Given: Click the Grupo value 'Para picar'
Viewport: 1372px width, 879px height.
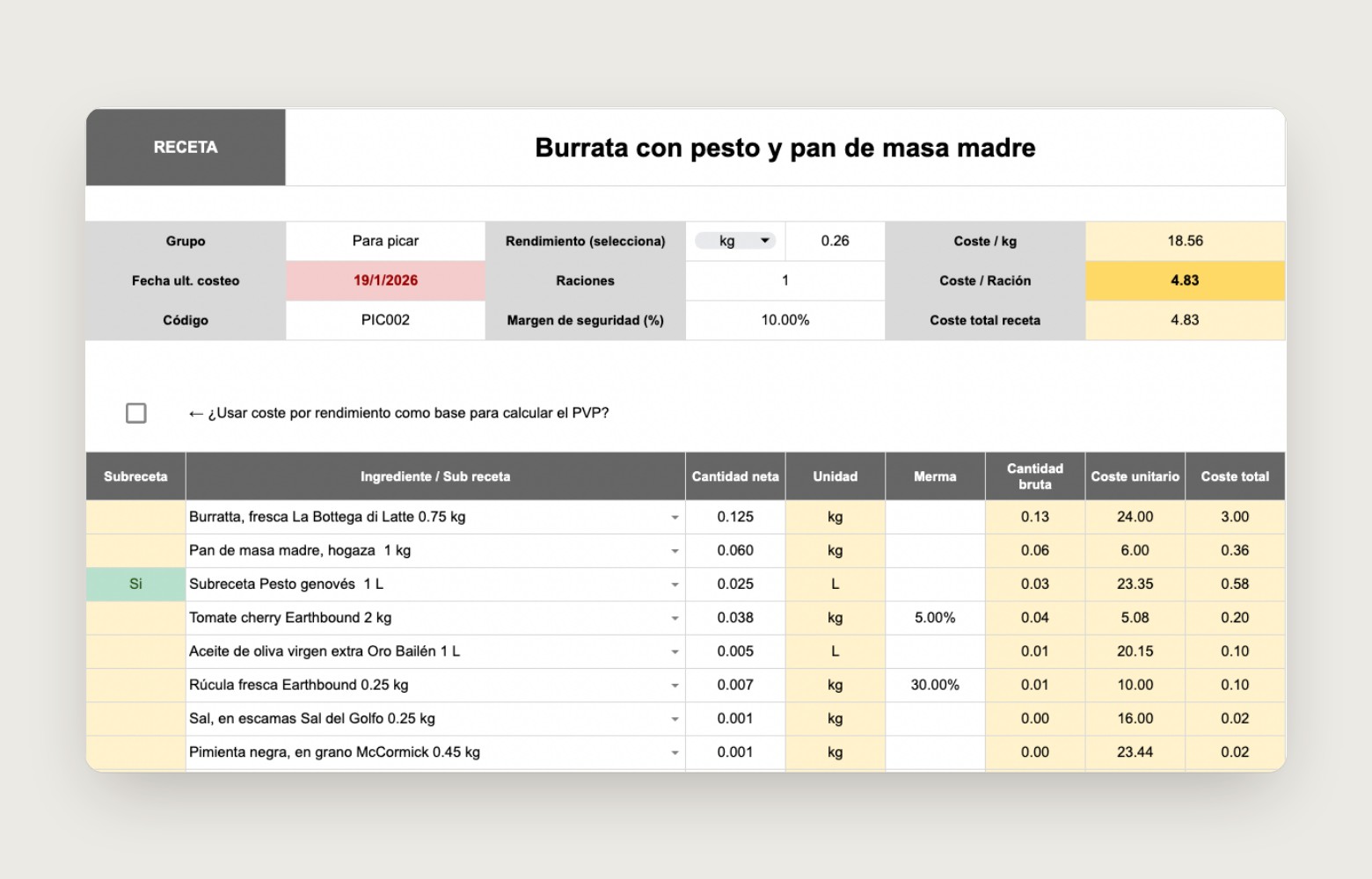Looking at the screenshot, I should coord(385,241).
